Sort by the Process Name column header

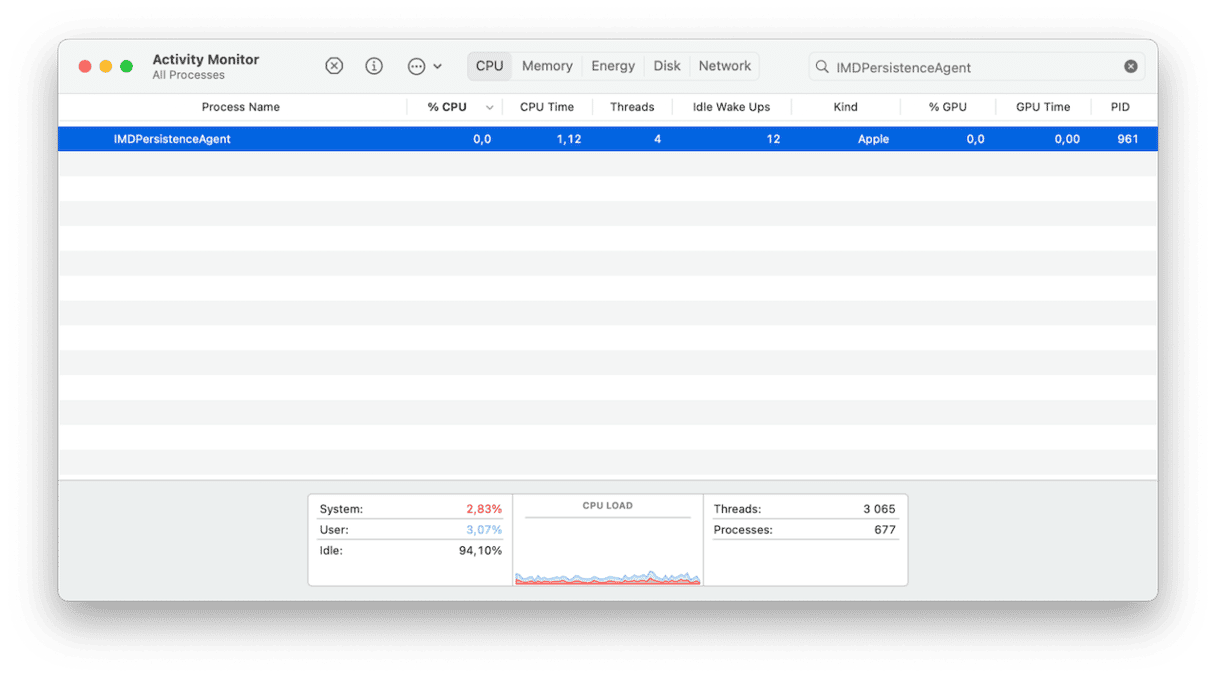coord(240,107)
